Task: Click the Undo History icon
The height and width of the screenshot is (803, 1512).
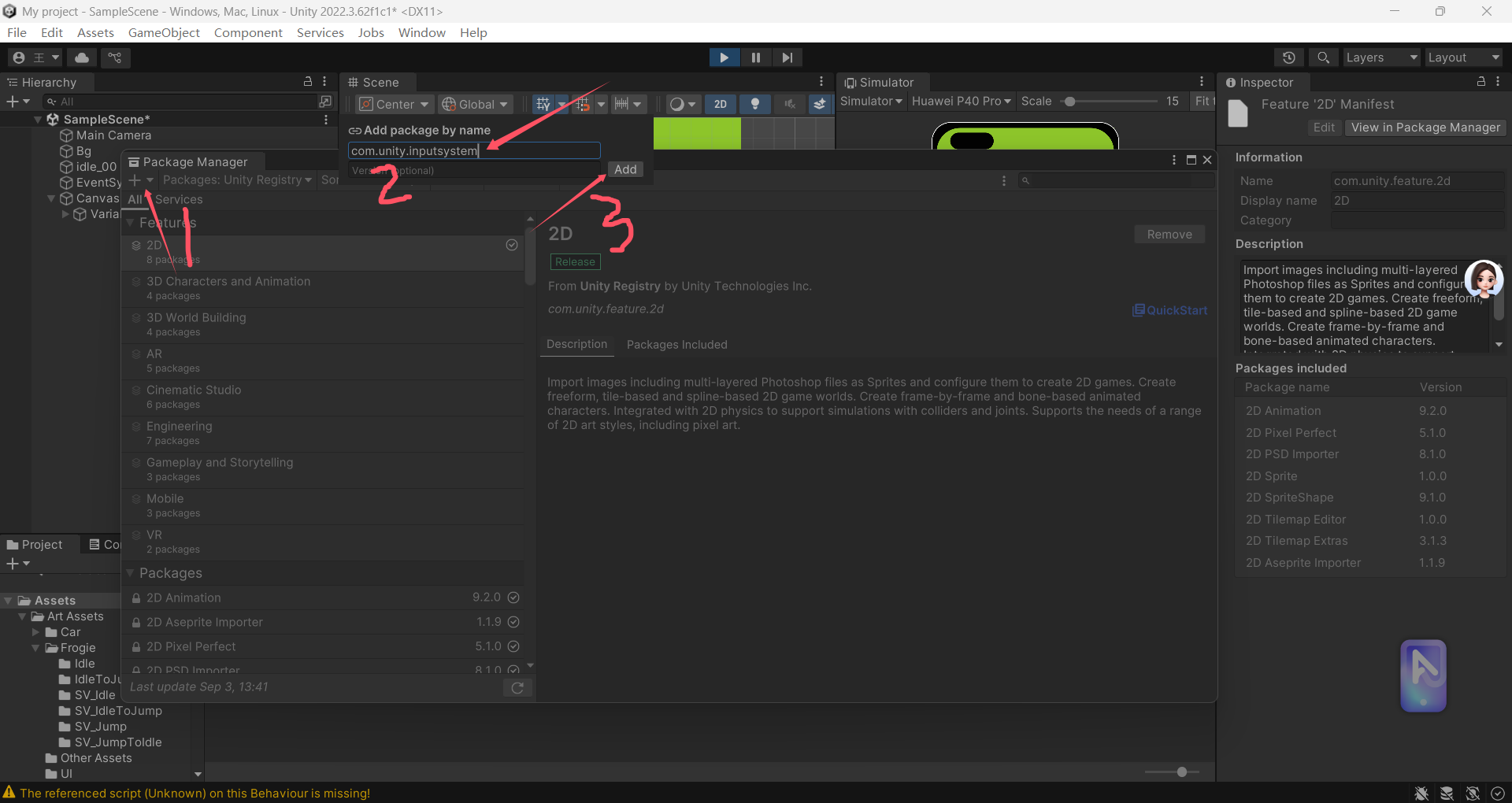Action: tap(1288, 57)
